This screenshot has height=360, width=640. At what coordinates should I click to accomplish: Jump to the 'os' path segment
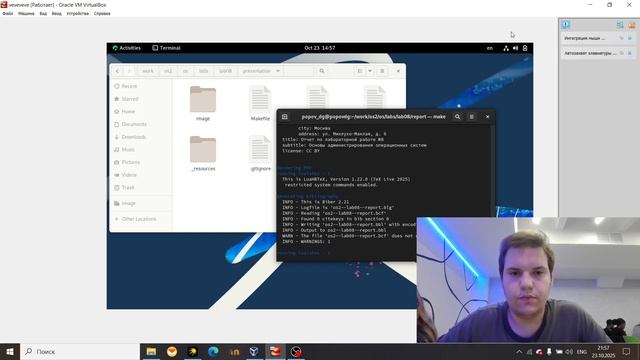(x=185, y=71)
